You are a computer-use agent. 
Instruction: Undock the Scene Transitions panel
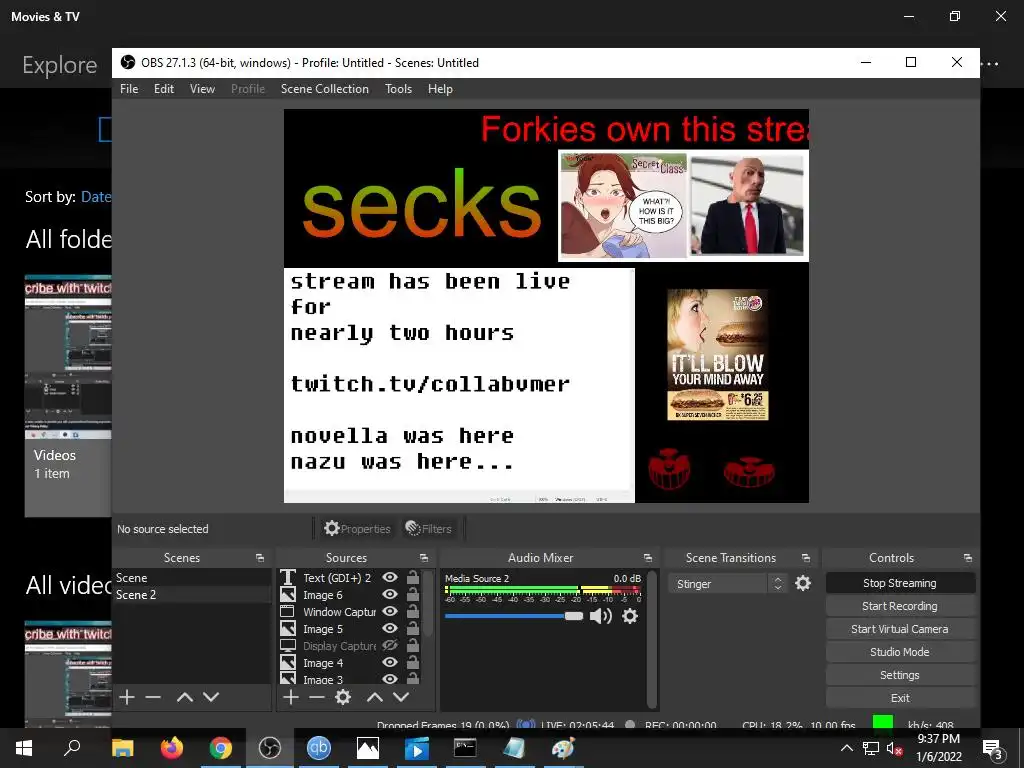pyautogui.click(x=806, y=558)
